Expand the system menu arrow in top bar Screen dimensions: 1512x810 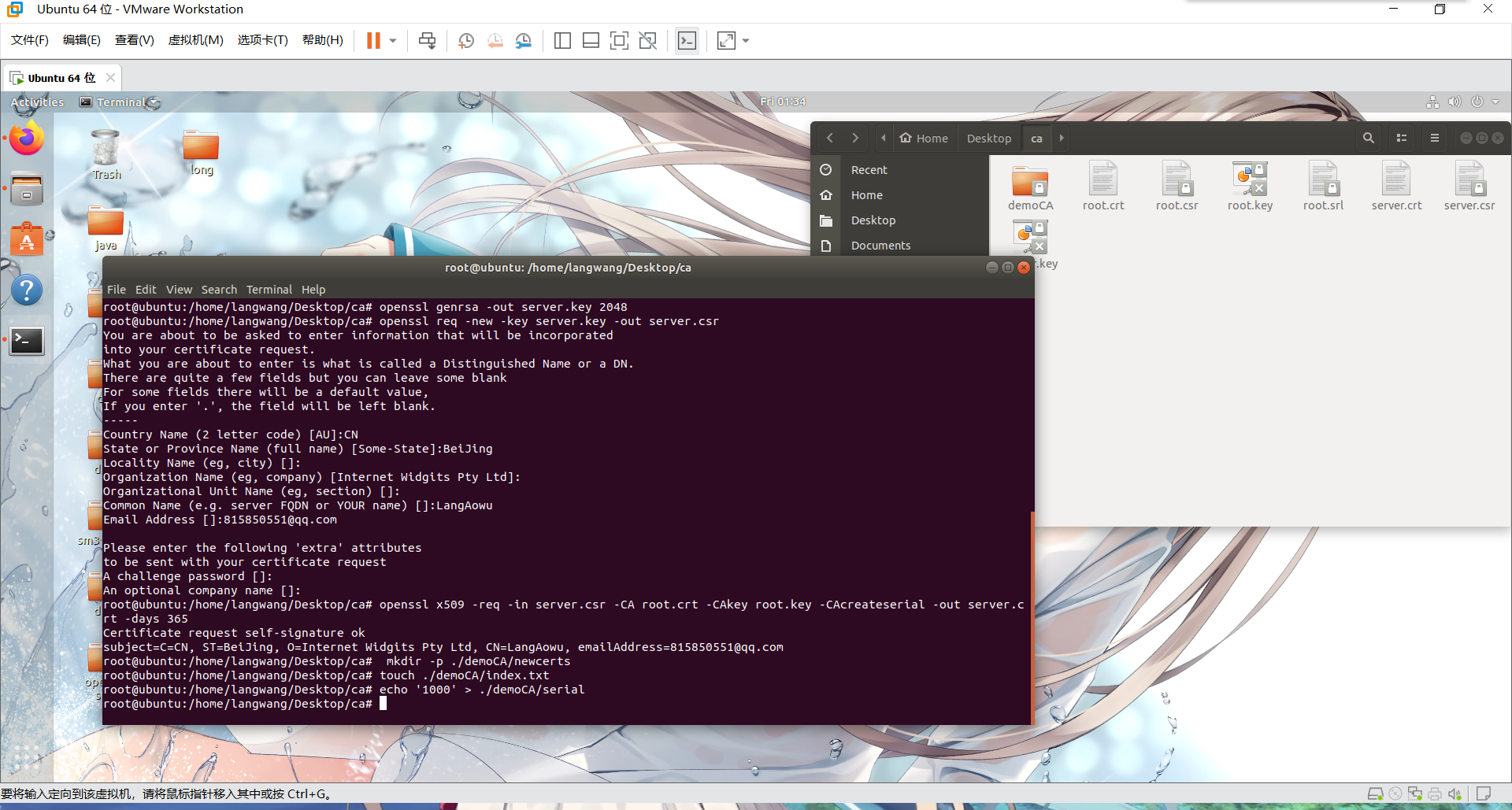pos(1495,102)
